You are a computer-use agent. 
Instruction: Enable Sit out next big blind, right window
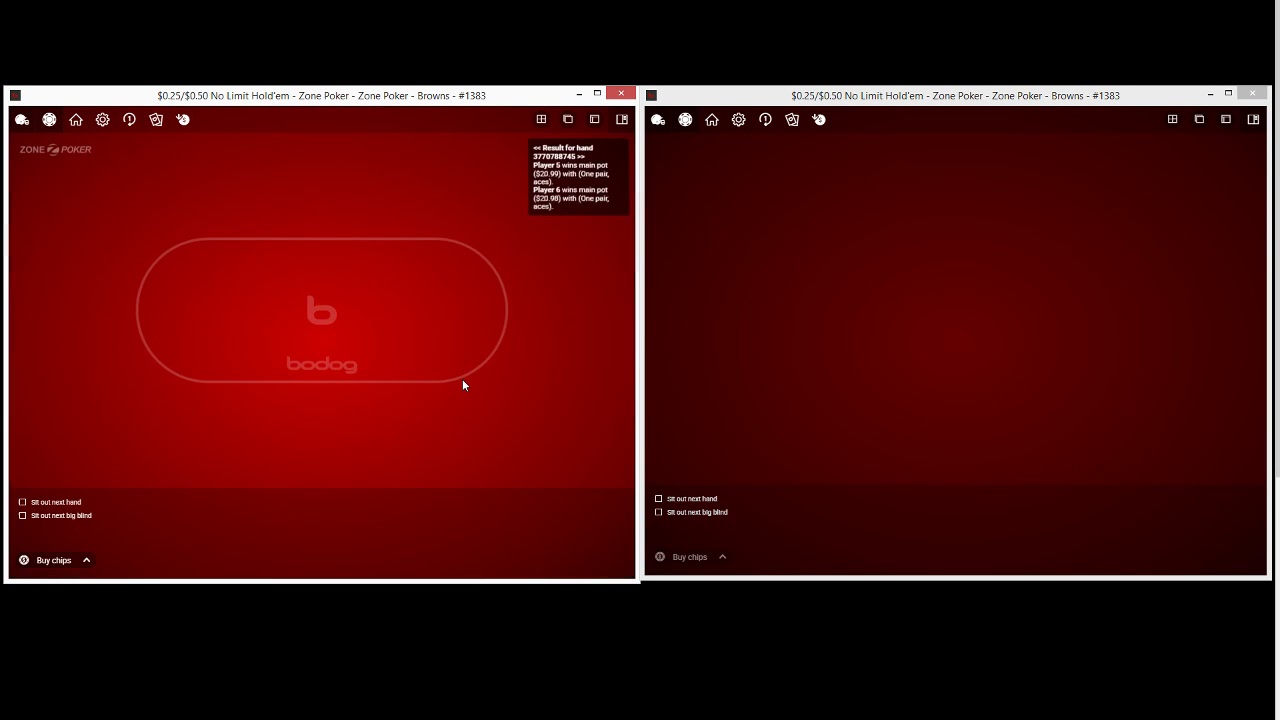658,512
